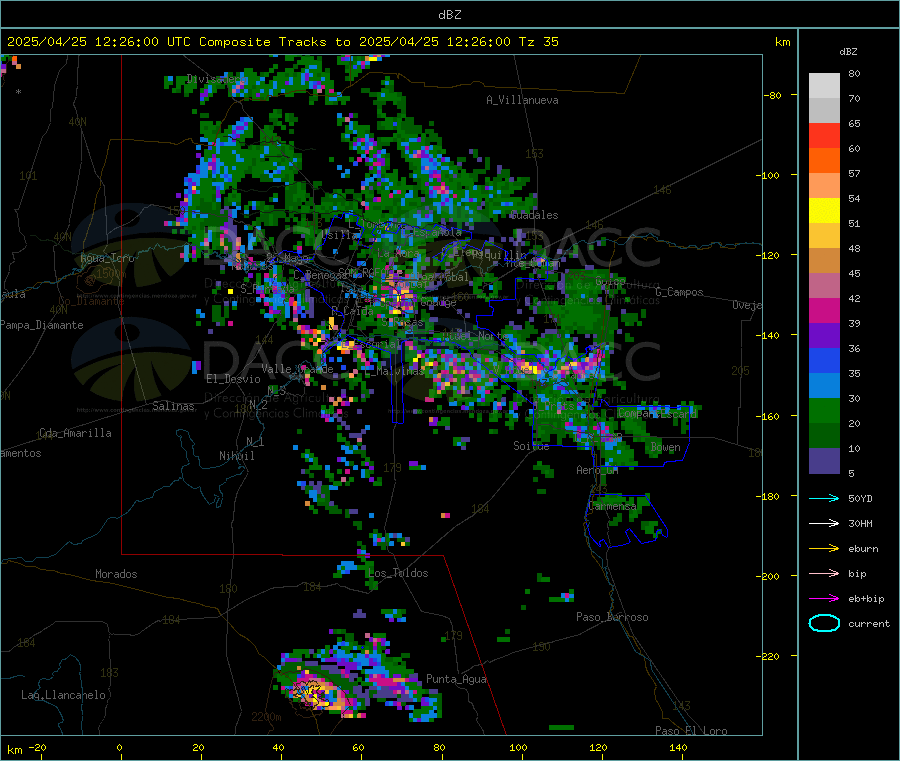Click the Nihuil location label

[237, 456]
